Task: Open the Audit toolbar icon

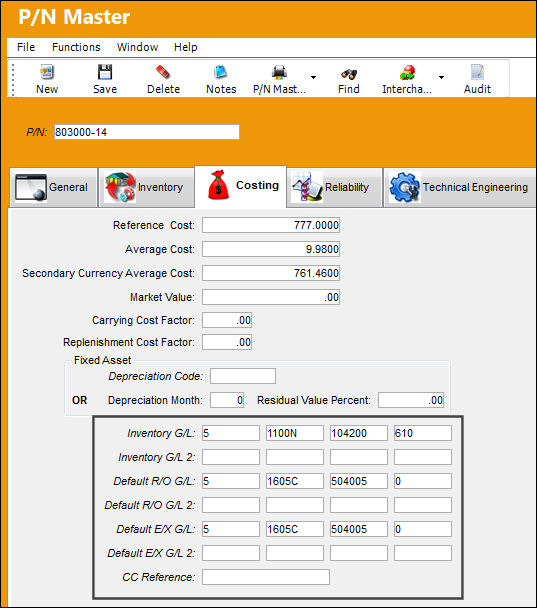Action: tap(477, 72)
